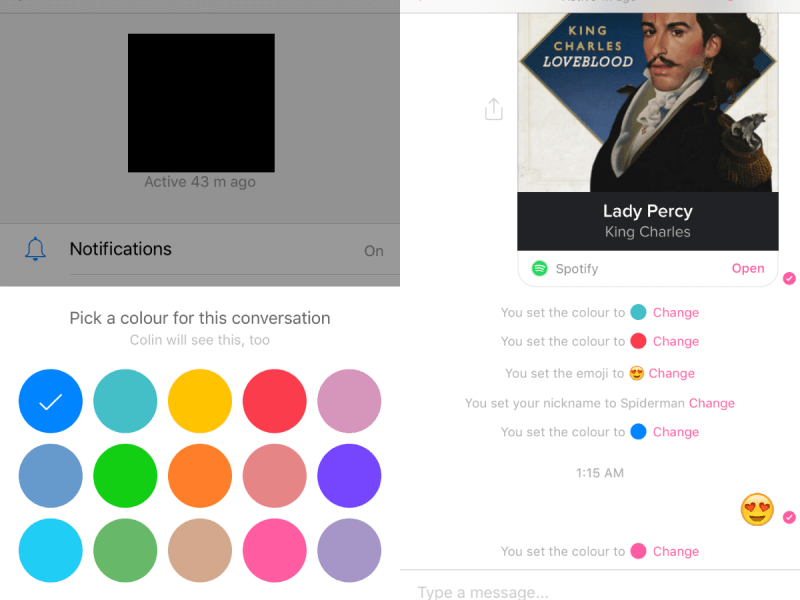Pick the orange colour swatch
Image resolution: width=800 pixels, height=600 pixels.
[200, 476]
